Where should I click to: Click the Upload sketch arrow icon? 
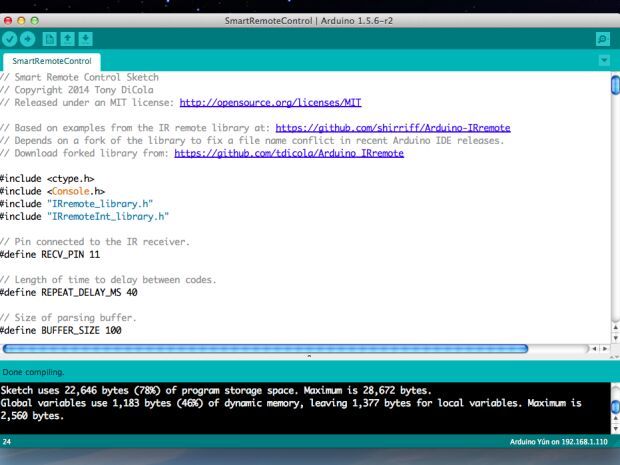(x=27, y=39)
